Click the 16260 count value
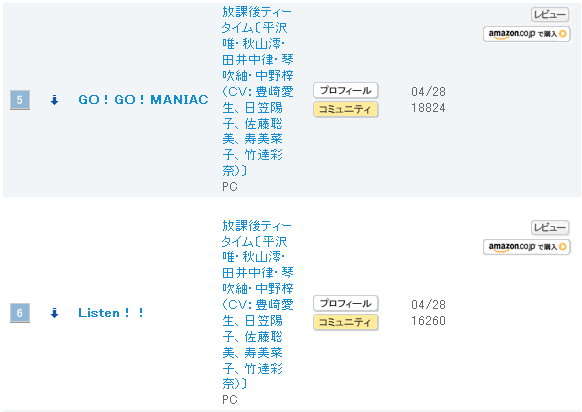The height and width of the screenshot is (412, 582). click(x=428, y=321)
